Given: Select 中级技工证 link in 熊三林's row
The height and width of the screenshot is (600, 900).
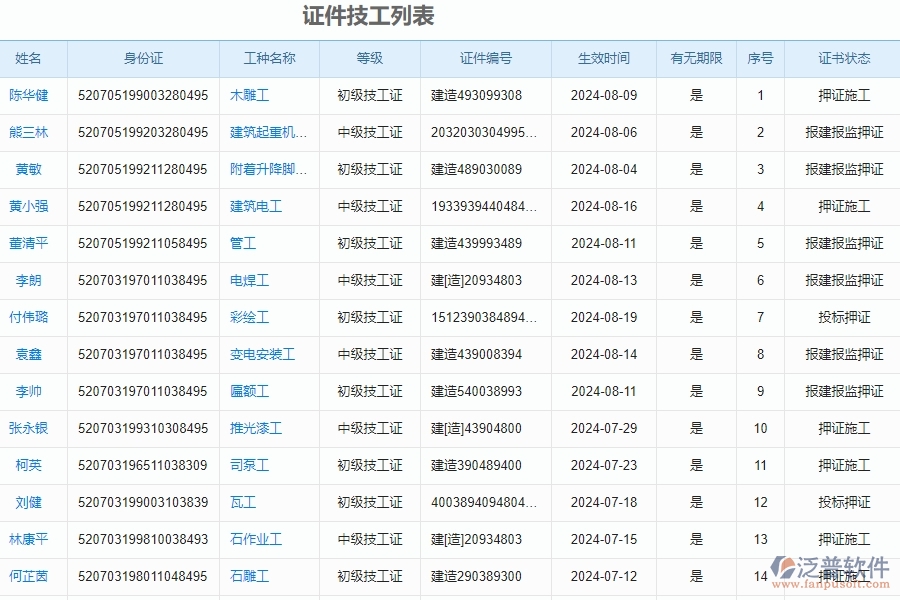Looking at the screenshot, I should pos(369,132).
